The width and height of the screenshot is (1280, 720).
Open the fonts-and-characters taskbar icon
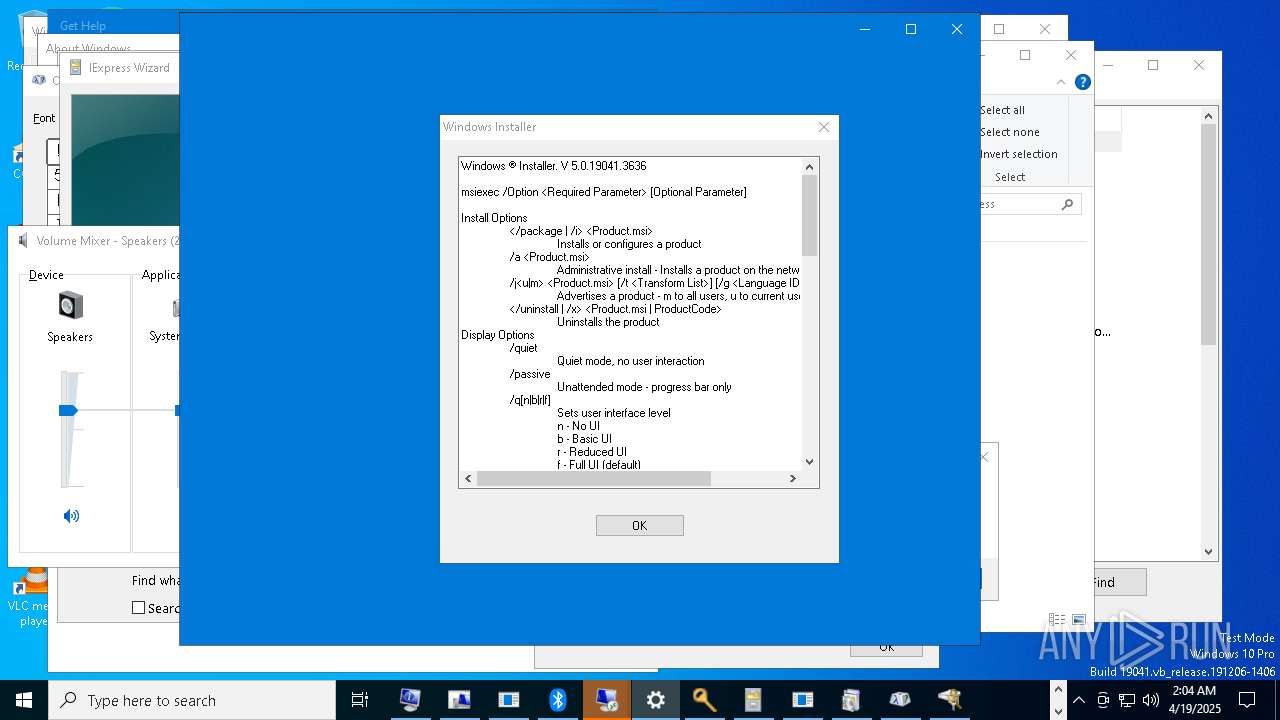[900, 700]
